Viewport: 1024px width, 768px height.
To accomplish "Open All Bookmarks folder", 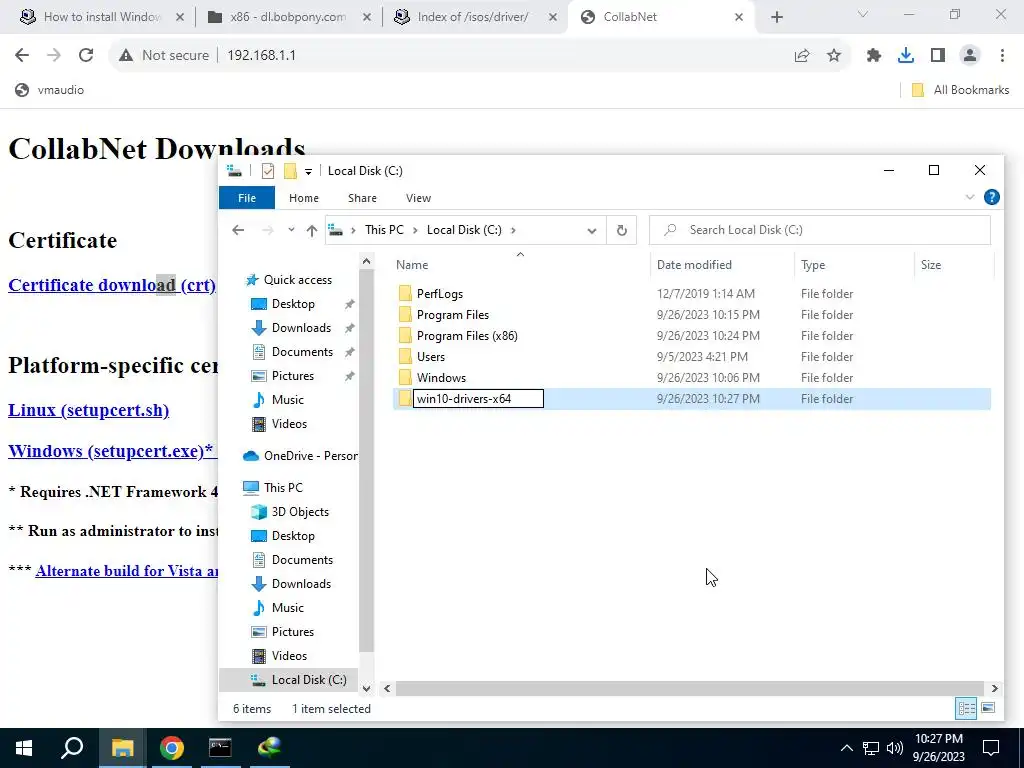I will (960, 90).
